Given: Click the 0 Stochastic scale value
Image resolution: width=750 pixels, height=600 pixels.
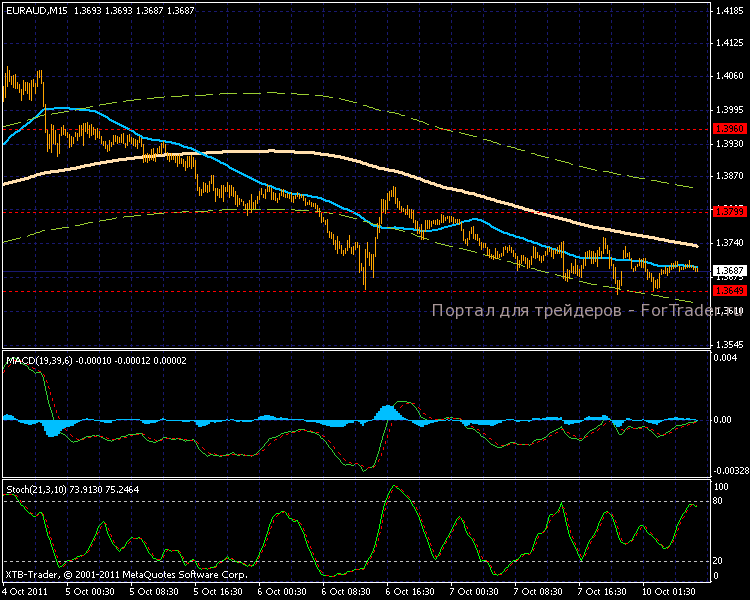Looking at the screenshot, I should click(716, 576).
